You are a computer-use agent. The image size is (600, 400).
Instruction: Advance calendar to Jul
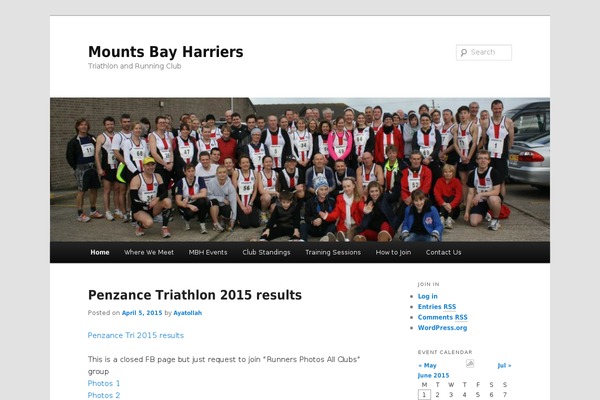504,365
